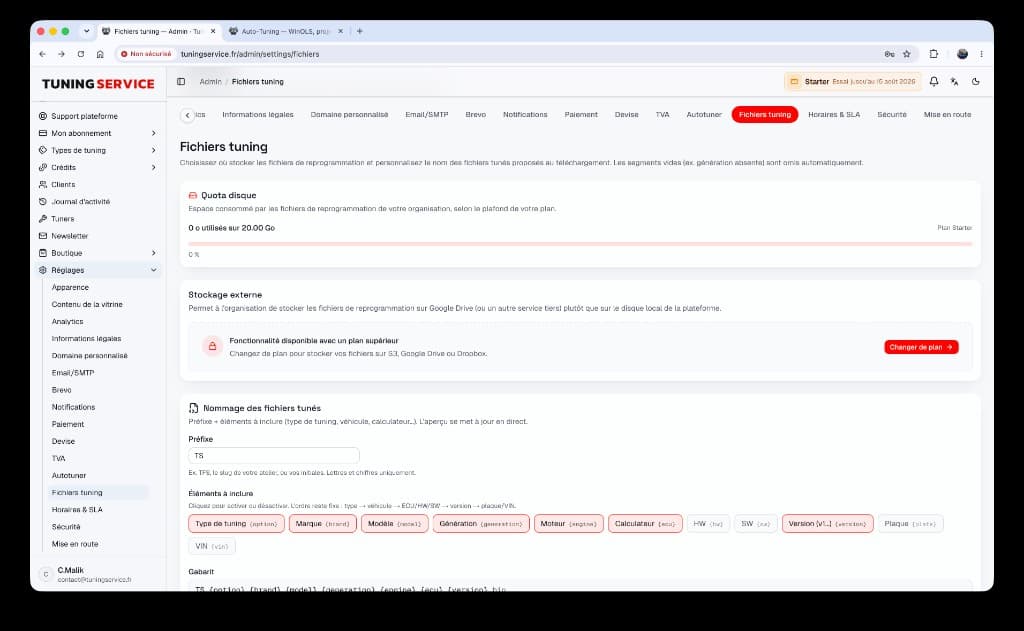The image size is (1024, 631).
Task: Toggle the Version (version) chip
Action: pos(827,524)
